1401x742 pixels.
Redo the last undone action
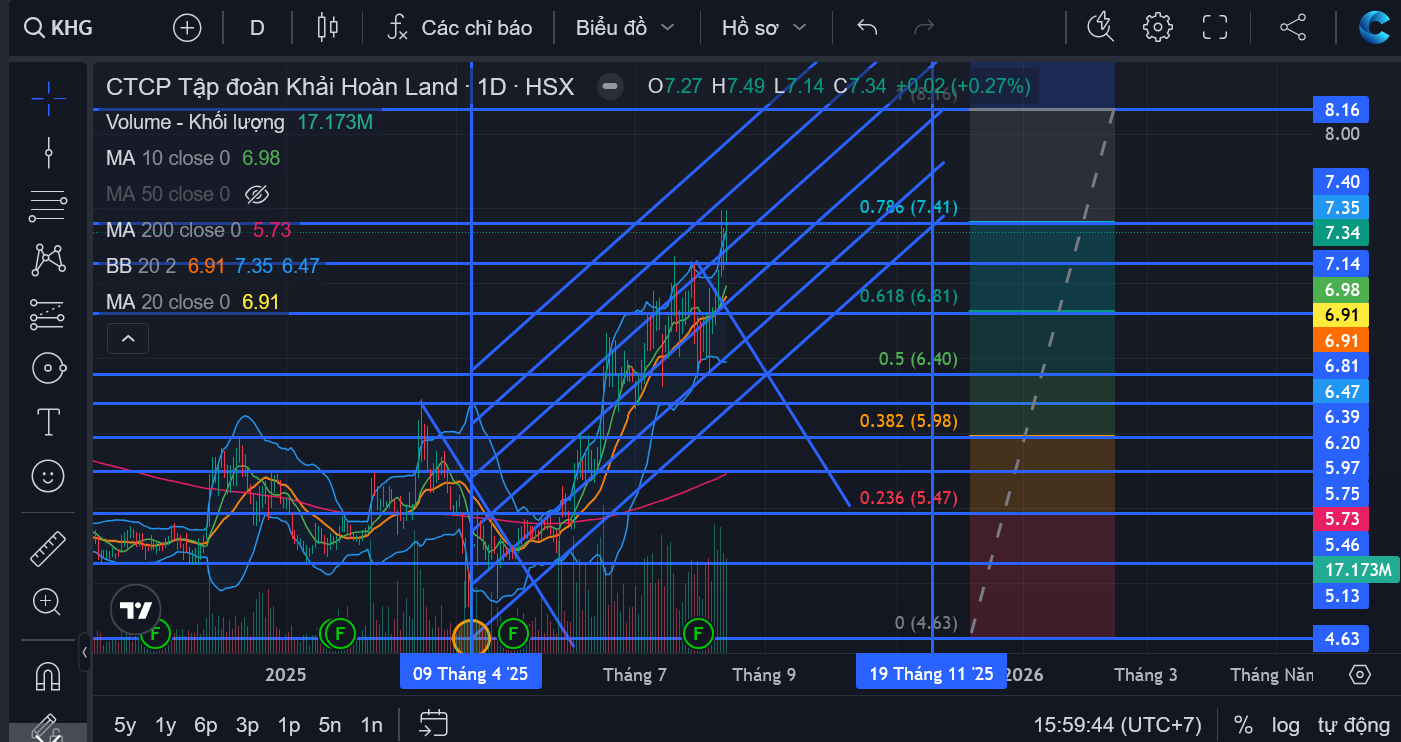925,27
